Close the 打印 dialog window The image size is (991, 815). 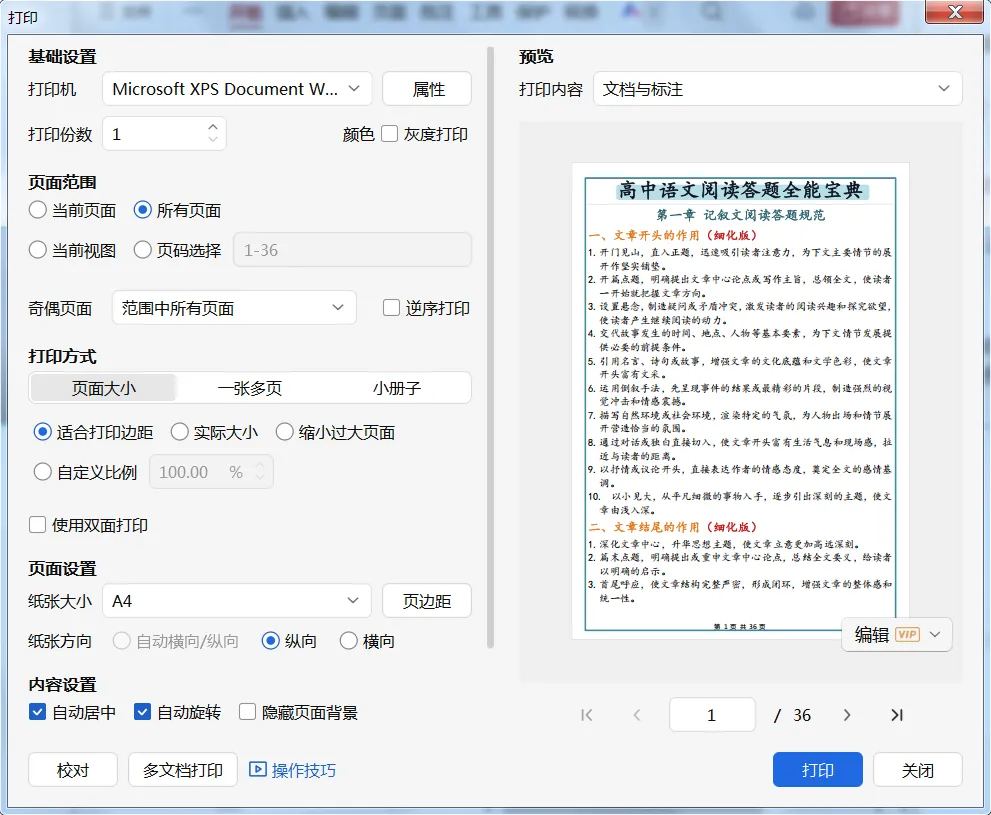[x=955, y=12]
